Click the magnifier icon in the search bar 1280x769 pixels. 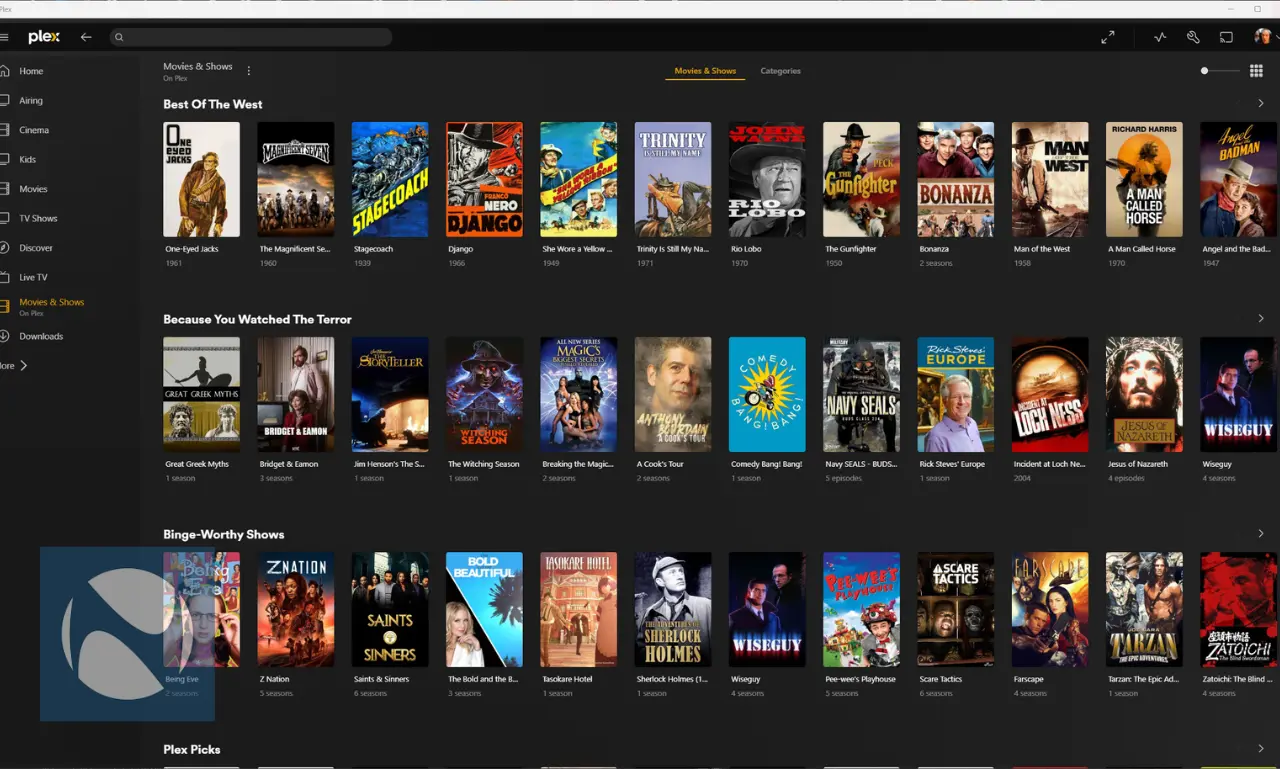click(x=119, y=37)
